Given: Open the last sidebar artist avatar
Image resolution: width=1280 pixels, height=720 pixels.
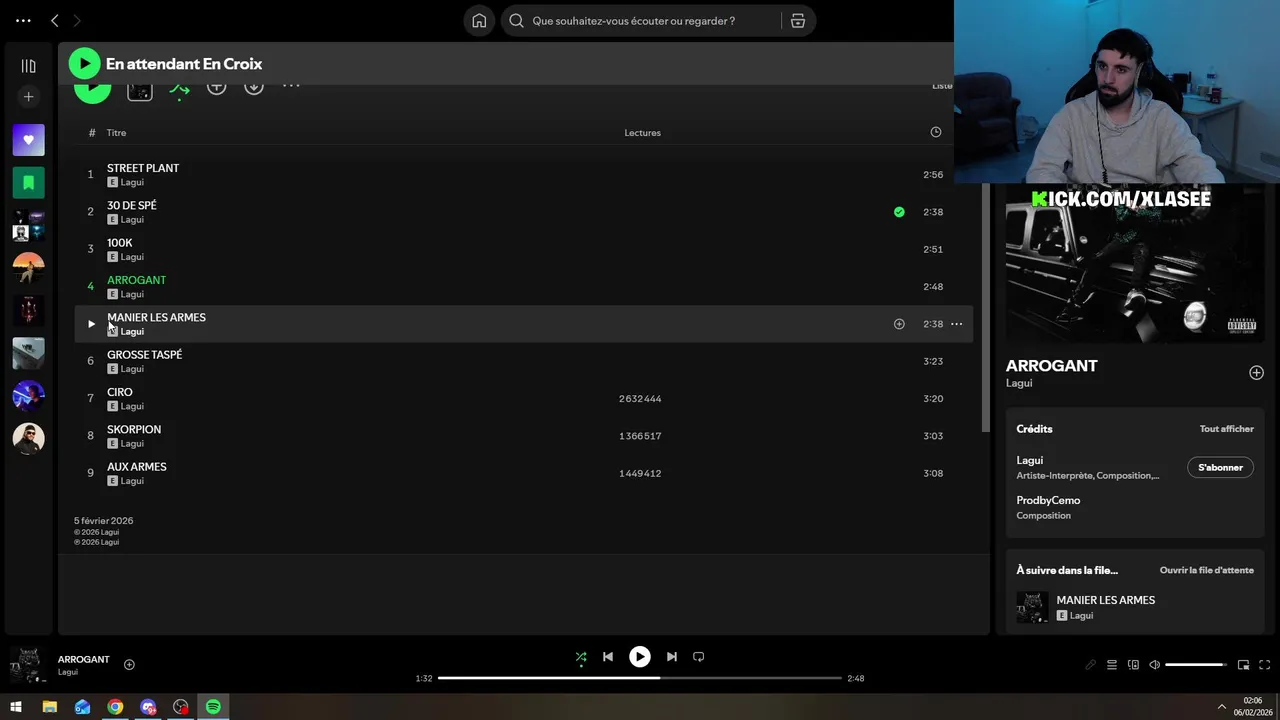Looking at the screenshot, I should 28,438.
